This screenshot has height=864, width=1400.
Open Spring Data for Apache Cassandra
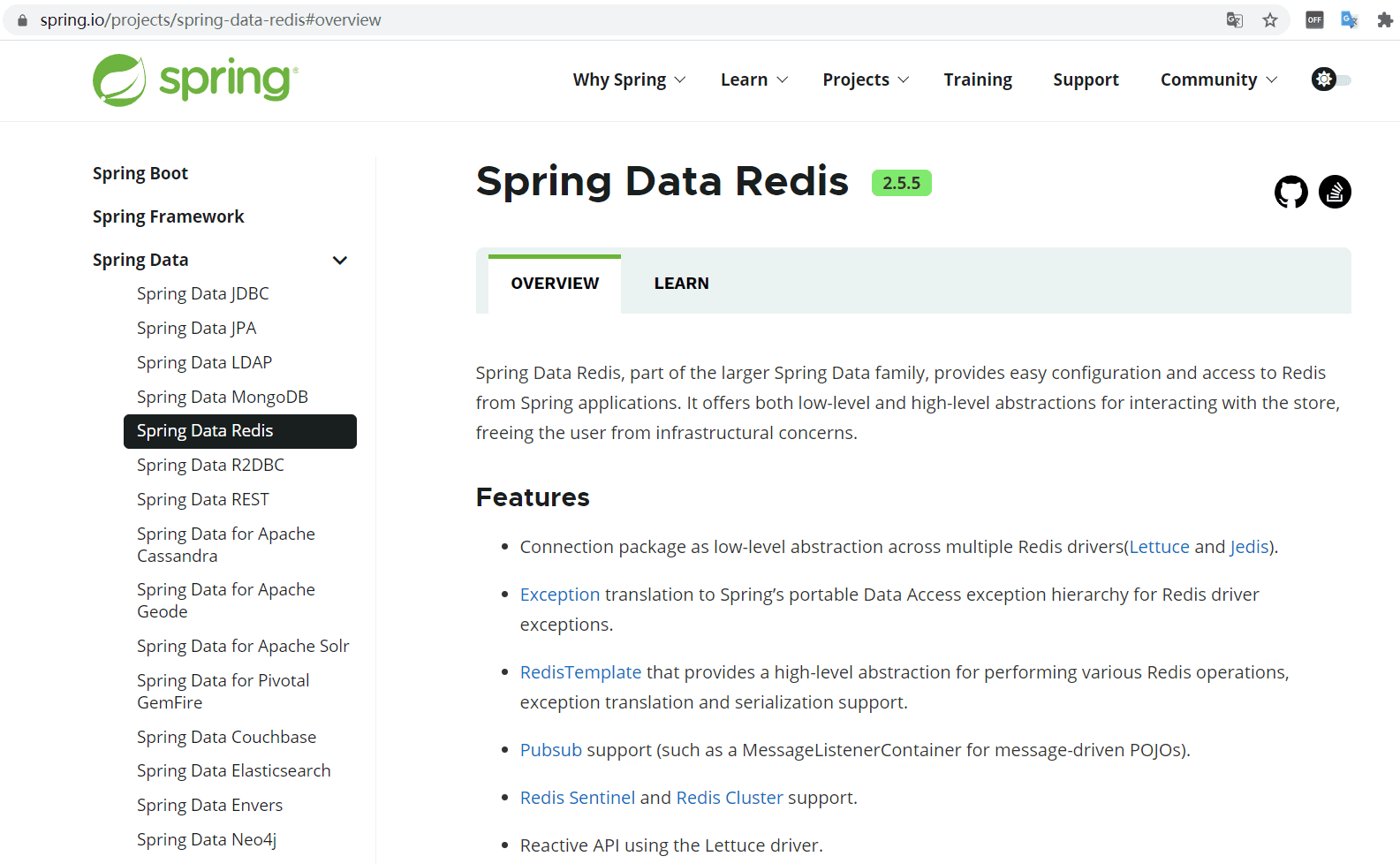[x=226, y=544]
